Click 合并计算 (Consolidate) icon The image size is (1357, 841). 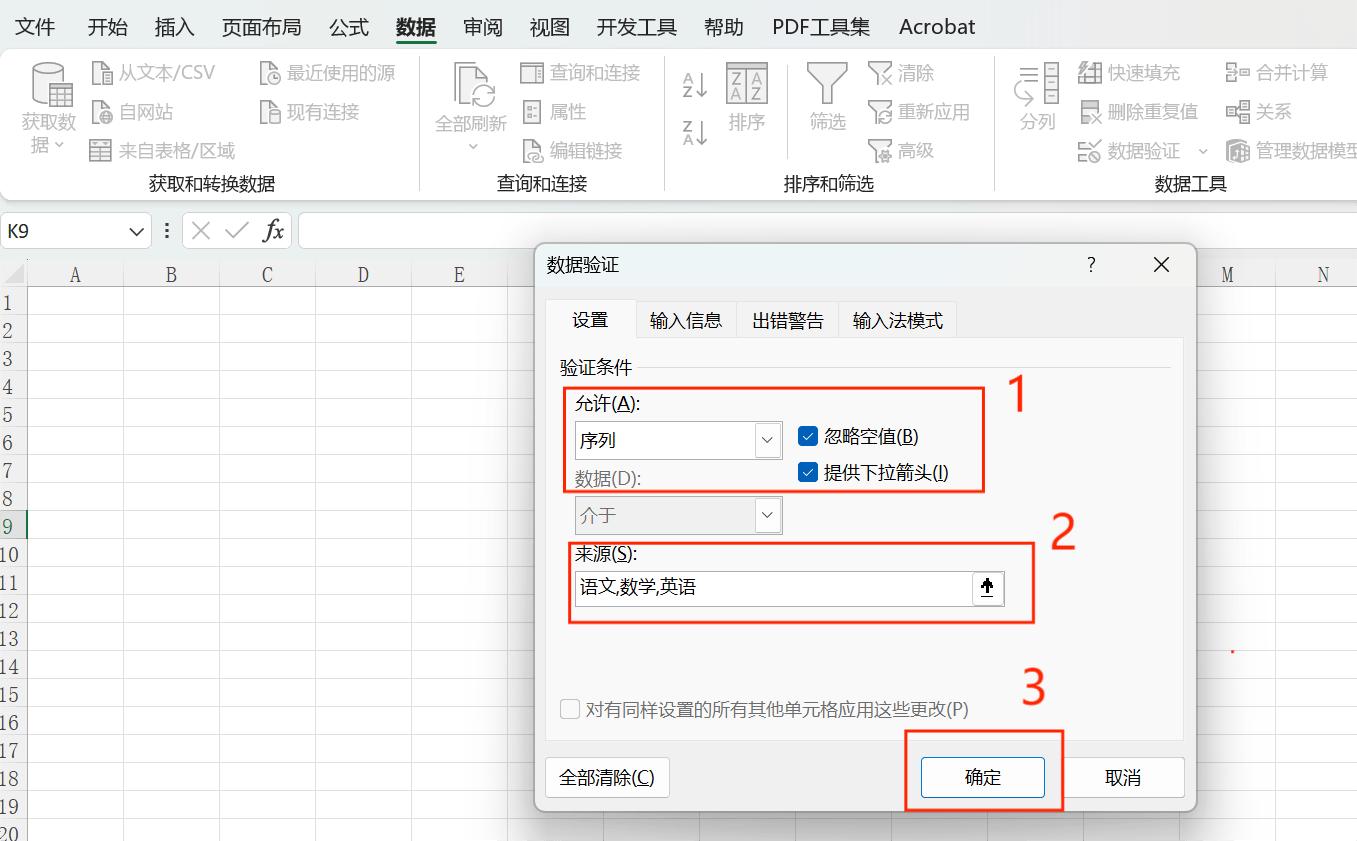1238,73
